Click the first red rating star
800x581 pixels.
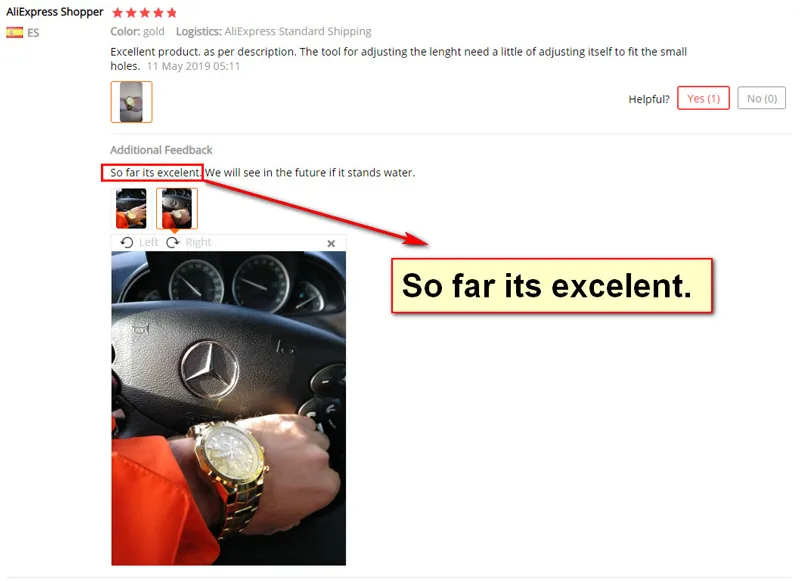pos(117,13)
